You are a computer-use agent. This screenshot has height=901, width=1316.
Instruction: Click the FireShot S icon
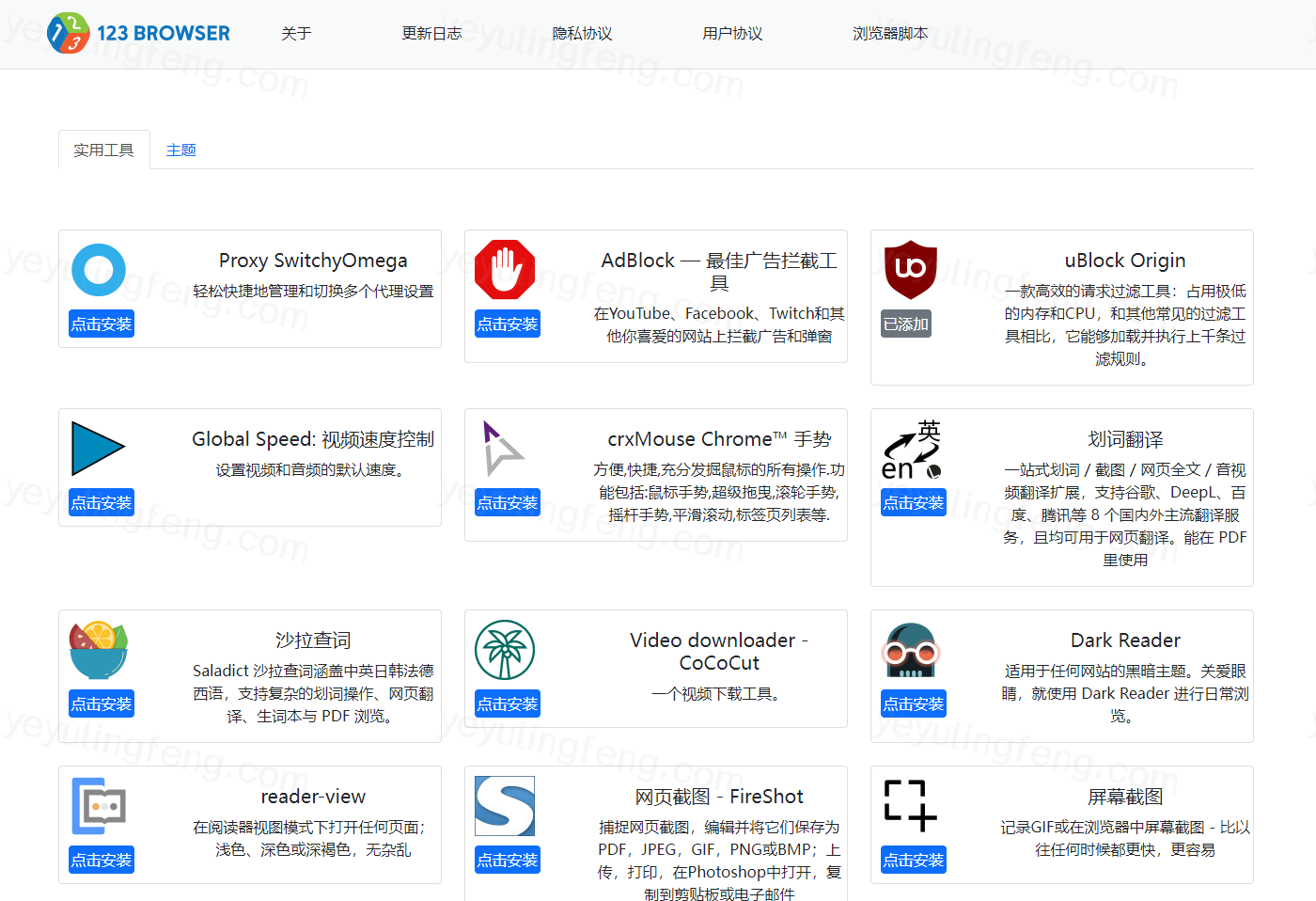pyautogui.click(x=505, y=806)
